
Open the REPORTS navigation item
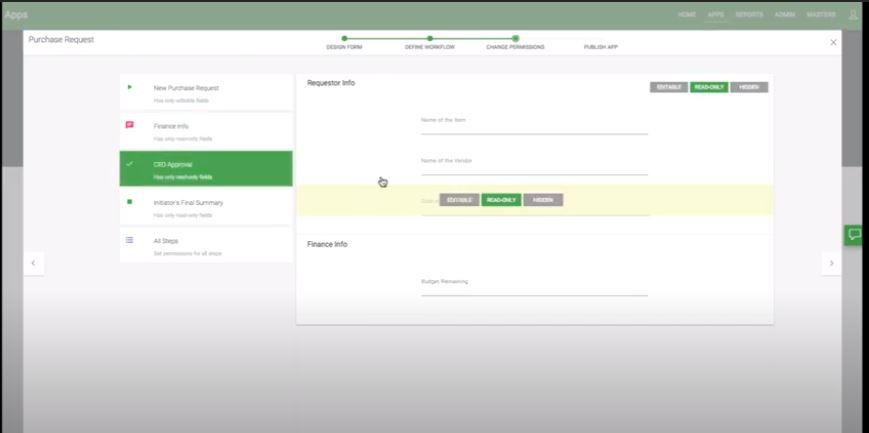click(x=749, y=15)
